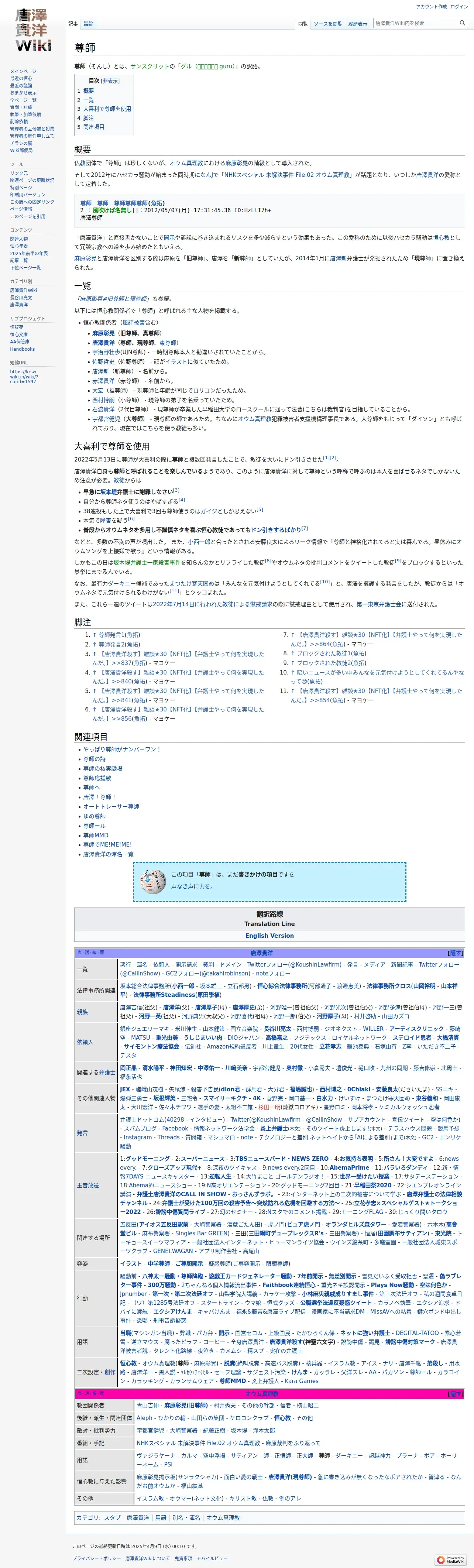Image resolution: width=474 pixels, height=1568 pixels.
Task: Open the スタブ category link
Action: click(x=112, y=1517)
